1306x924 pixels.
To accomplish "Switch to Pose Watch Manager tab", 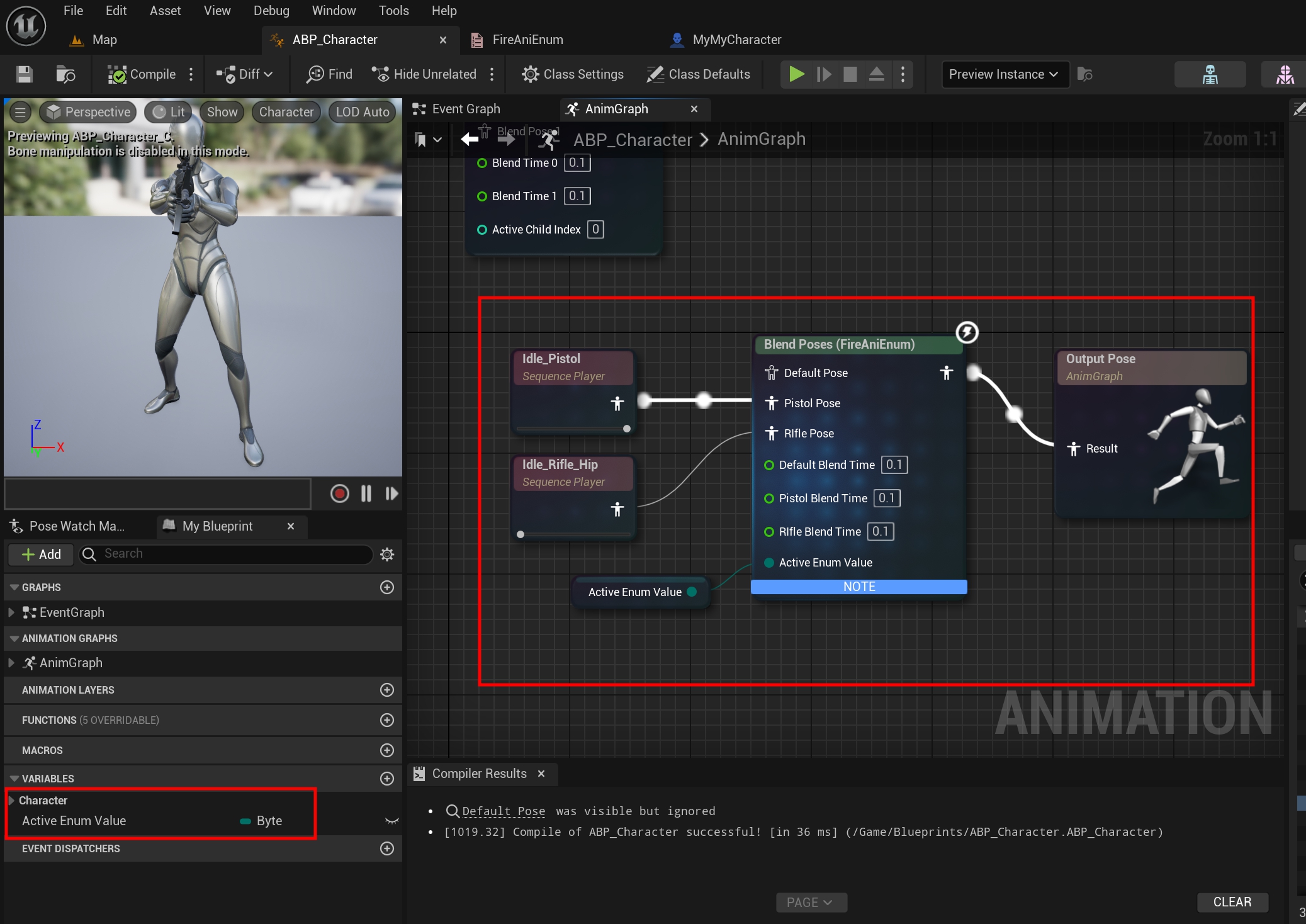I will (x=76, y=526).
